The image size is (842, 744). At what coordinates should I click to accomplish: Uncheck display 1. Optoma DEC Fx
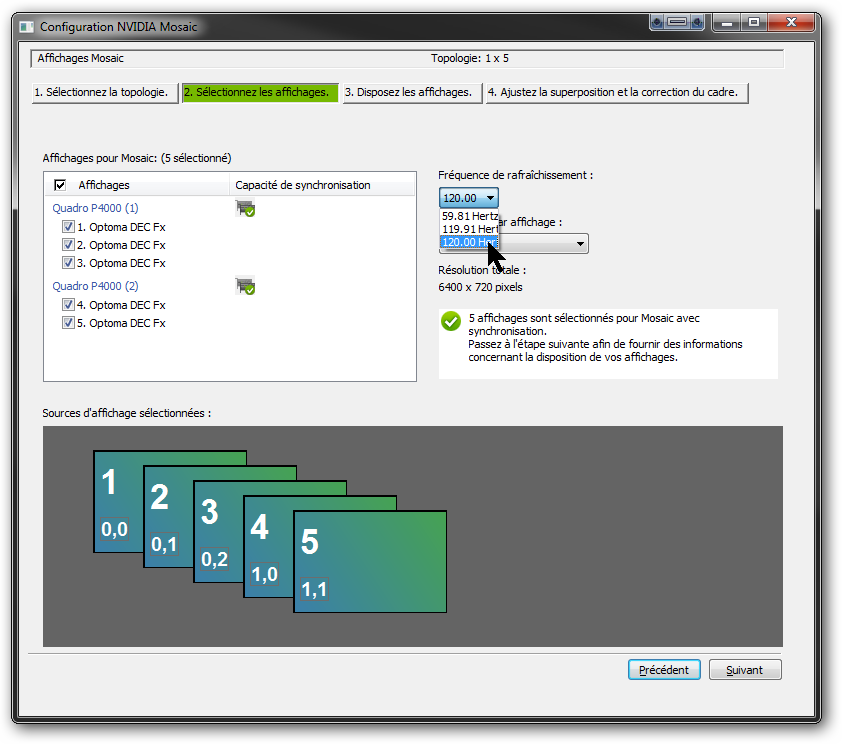(68, 227)
